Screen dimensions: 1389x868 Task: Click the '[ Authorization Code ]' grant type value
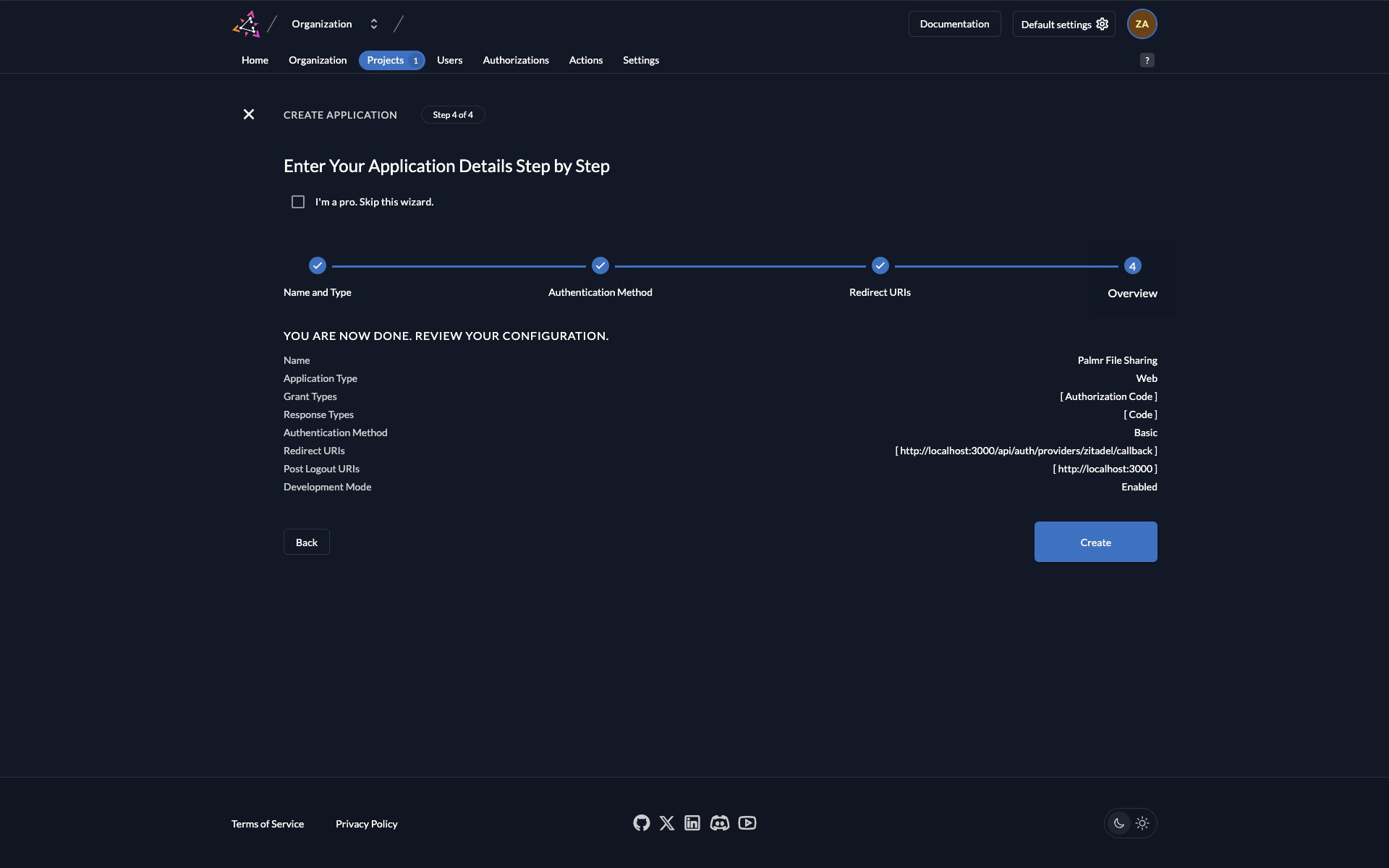1108,396
